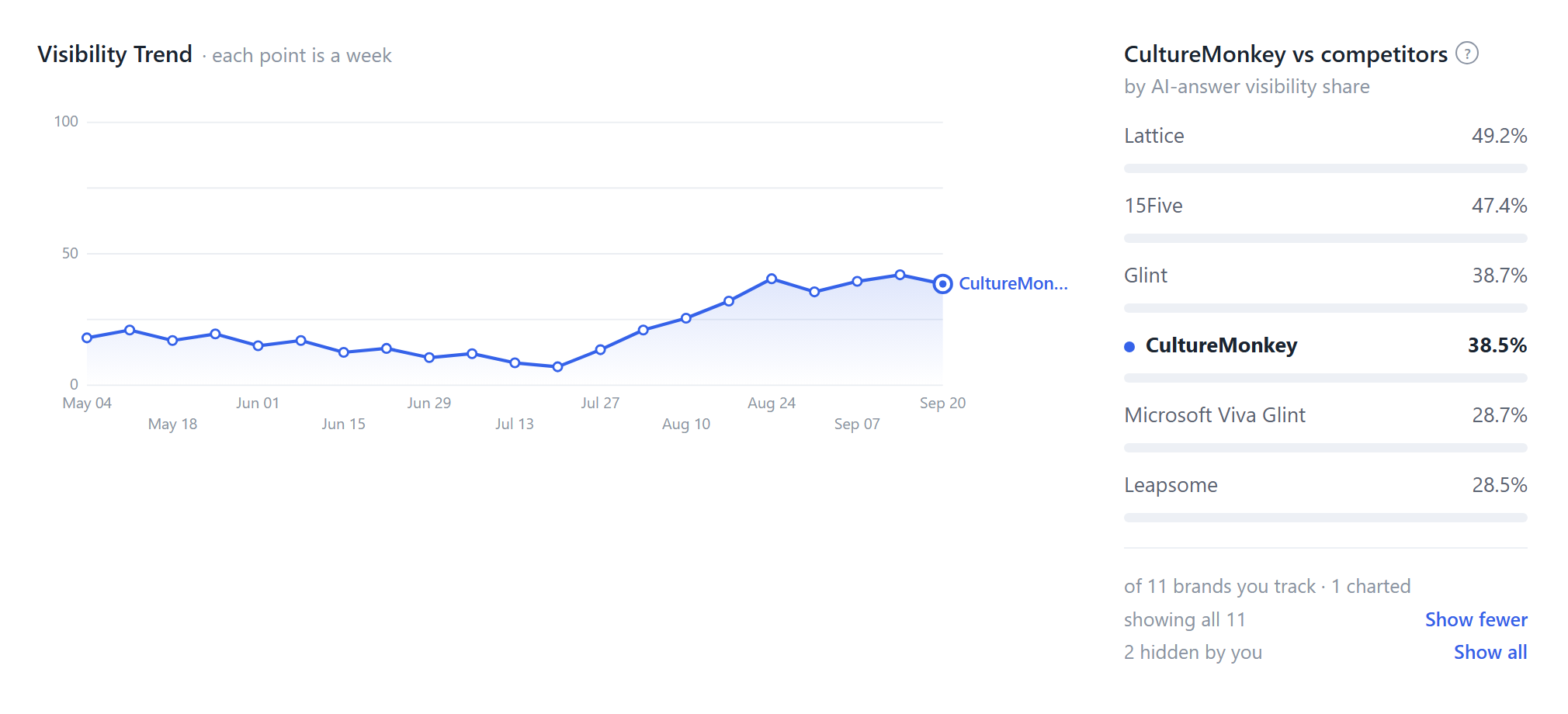The width and height of the screenshot is (1568, 714).
Task: Click the '2 hidden by you' text
Action: tap(1193, 652)
